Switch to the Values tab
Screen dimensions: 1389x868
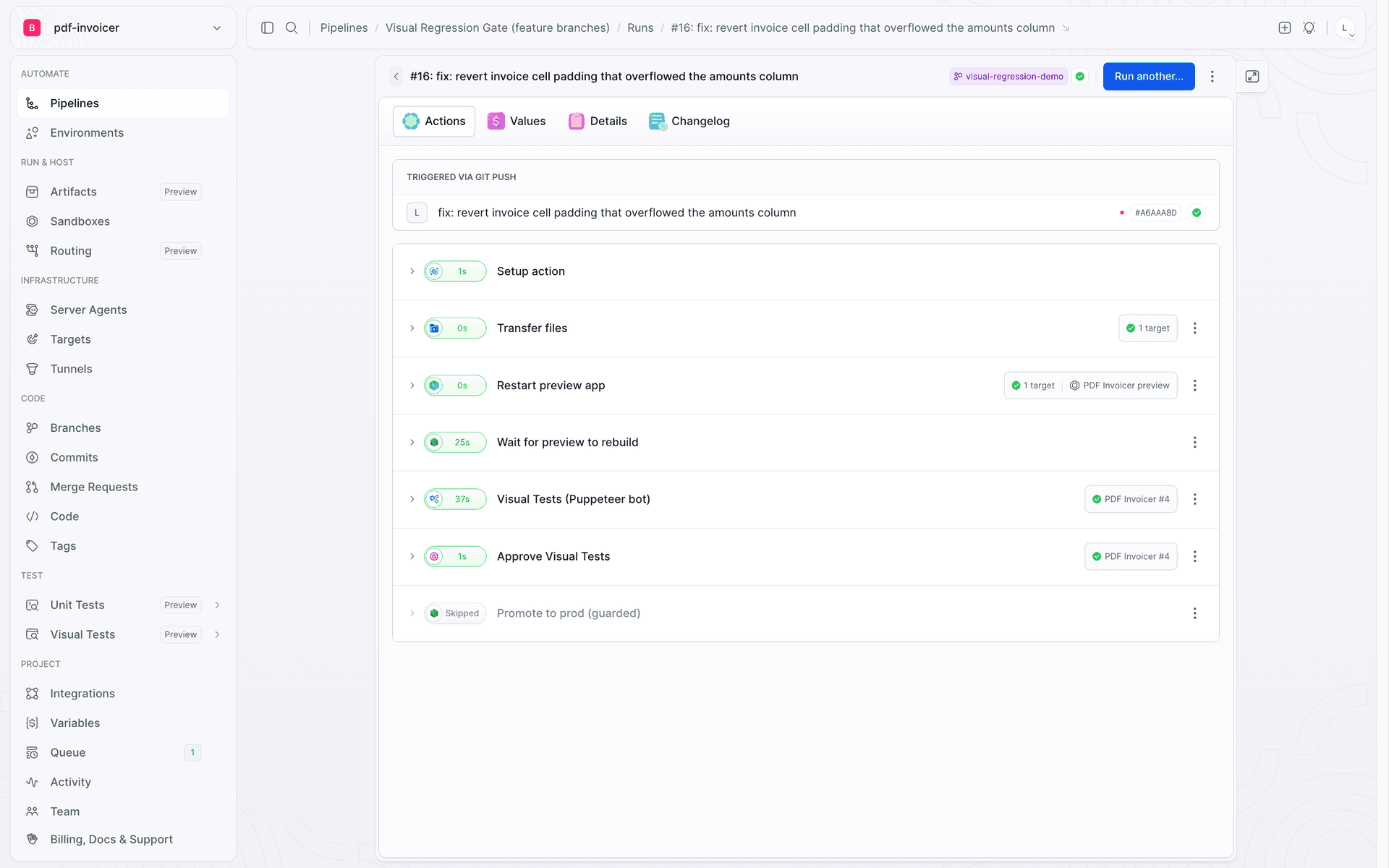pos(517,121)
